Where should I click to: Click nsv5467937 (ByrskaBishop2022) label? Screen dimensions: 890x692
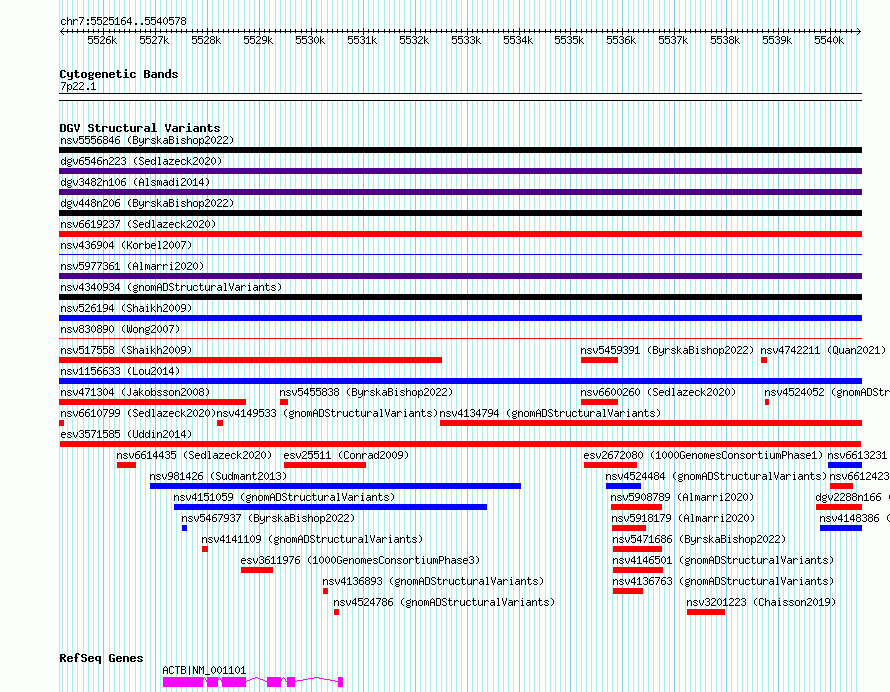point(268,518)
